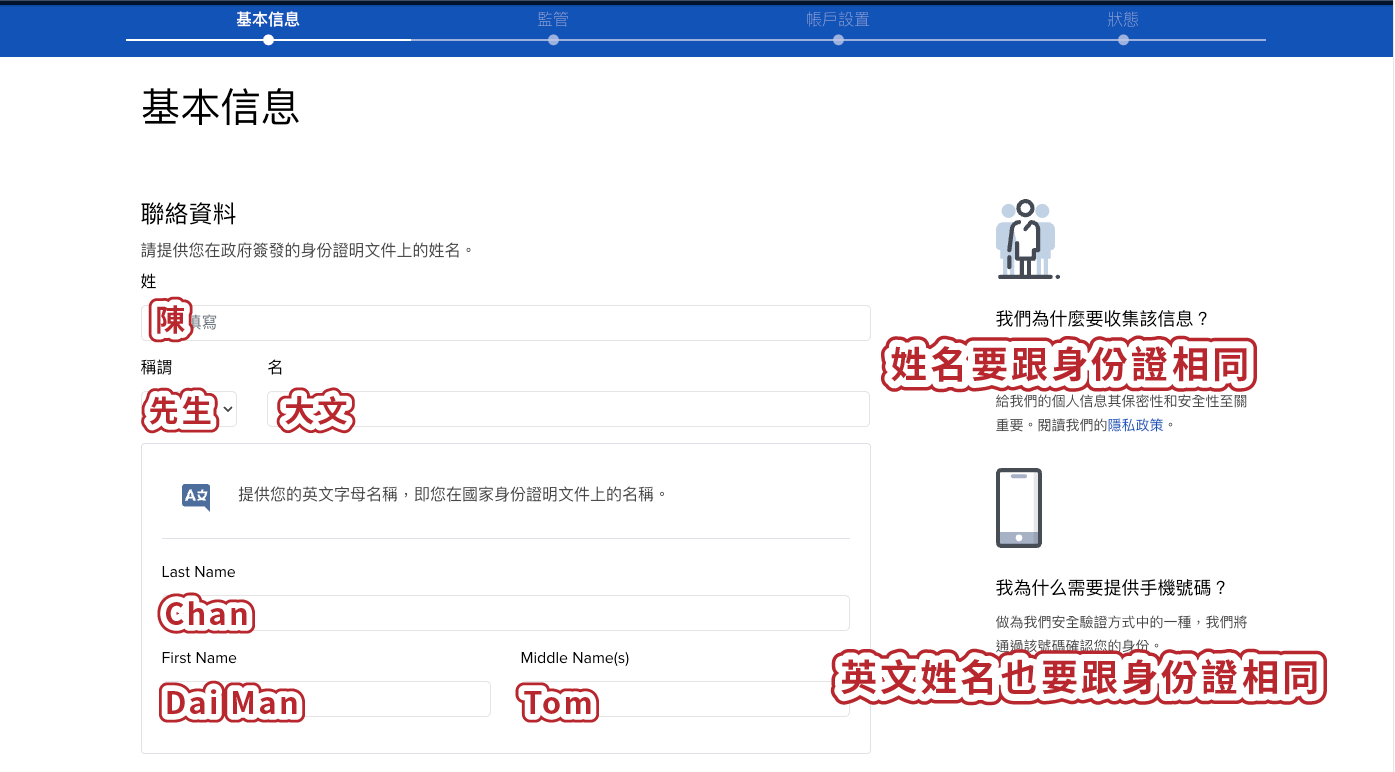Click the mobile phone illustration icon

tap(1019, 508)
